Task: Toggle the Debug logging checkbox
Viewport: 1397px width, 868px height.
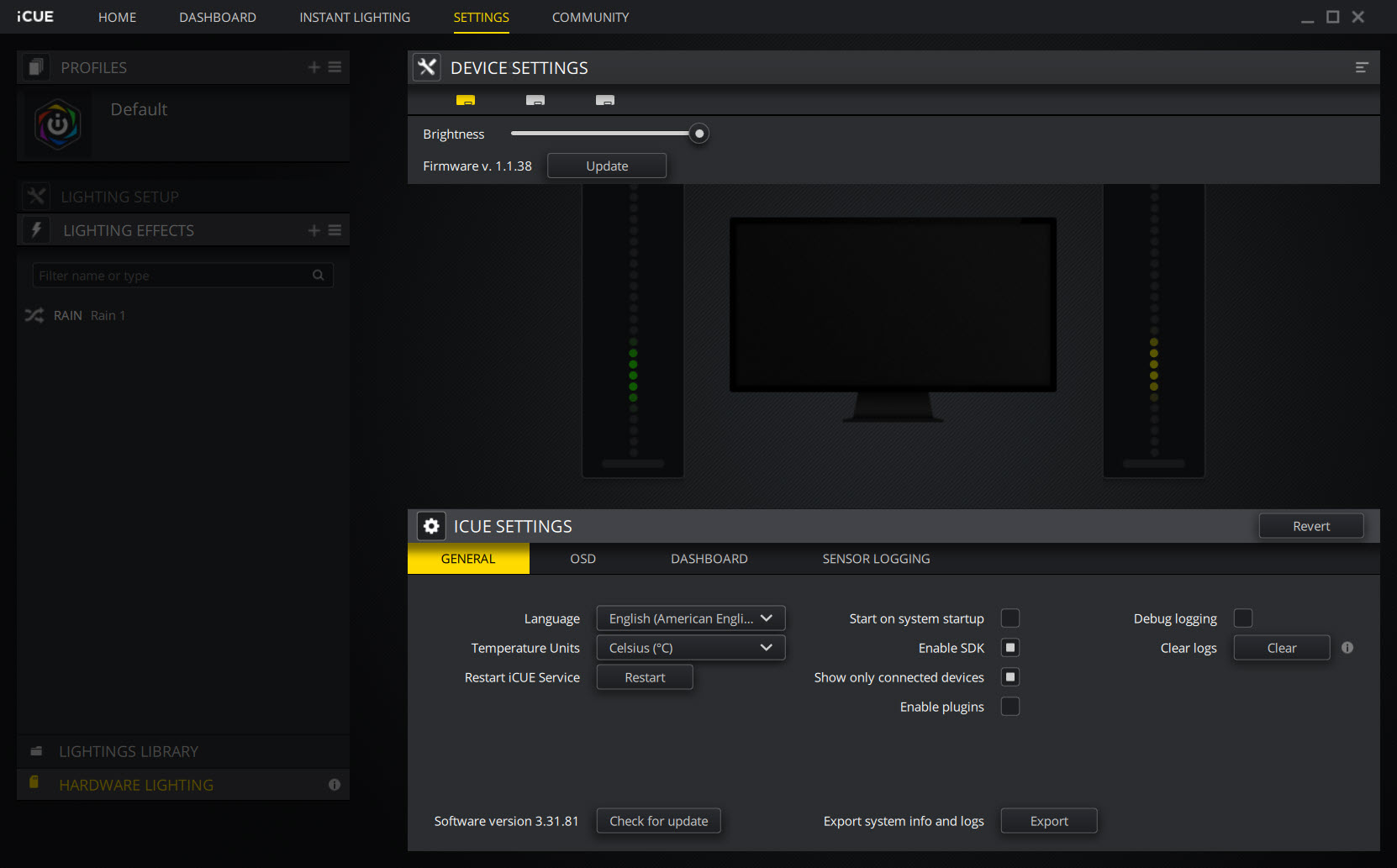Action: pyautogui.click(x=1243, y=618)
